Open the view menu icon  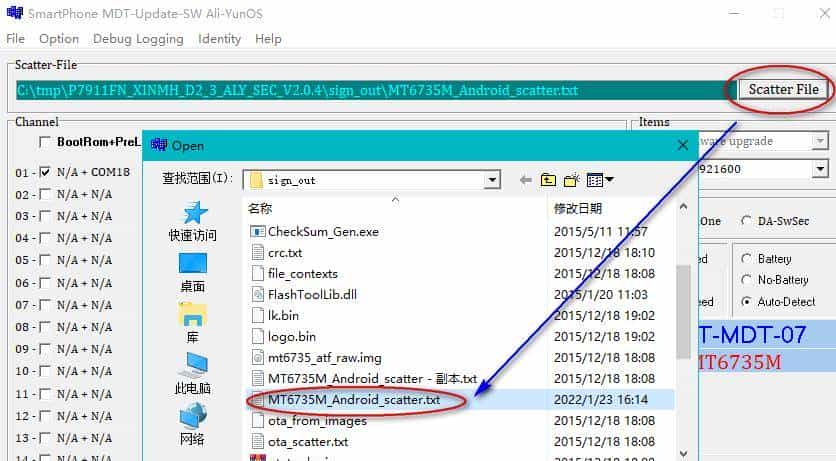(599, 180)
